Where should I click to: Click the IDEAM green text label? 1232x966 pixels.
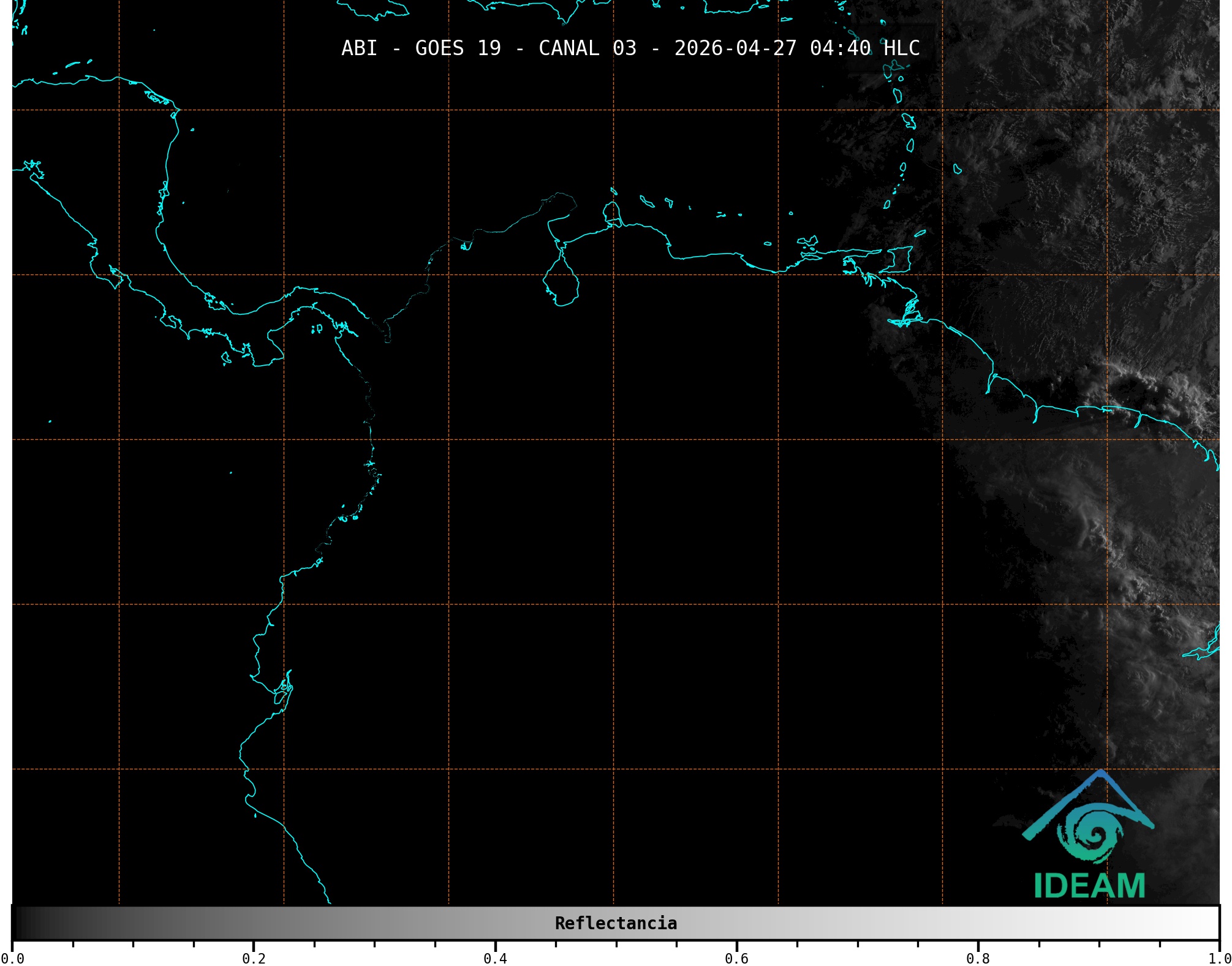coord(1089,886)
